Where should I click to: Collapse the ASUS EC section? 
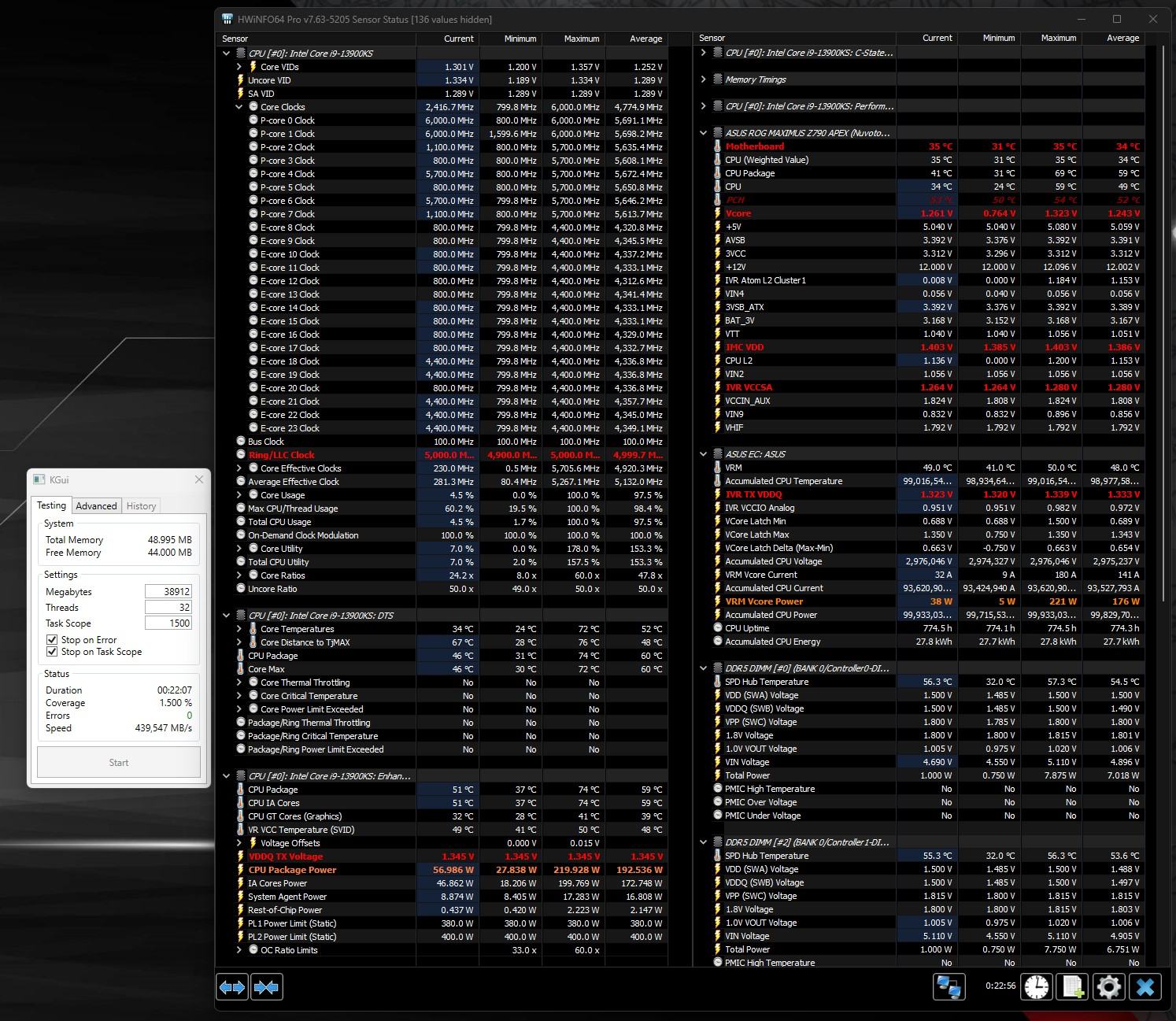(703, 454)
